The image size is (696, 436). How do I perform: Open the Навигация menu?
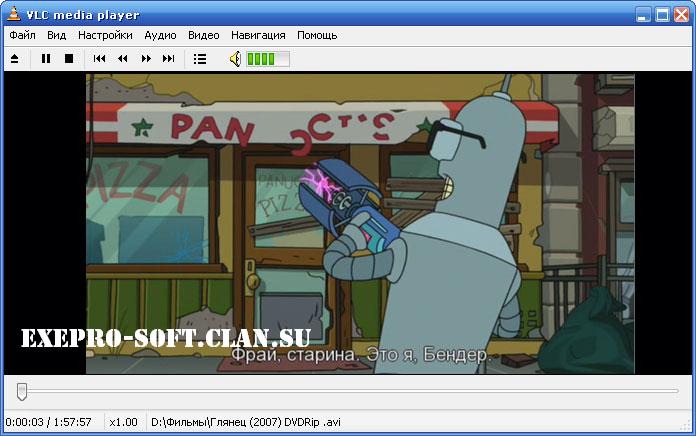258,35
